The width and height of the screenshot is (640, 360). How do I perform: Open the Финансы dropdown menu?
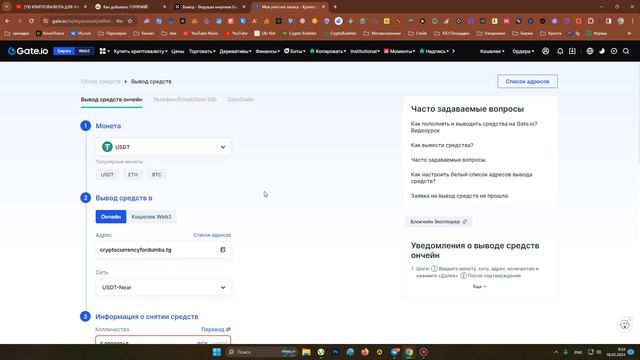coord(268,51)
